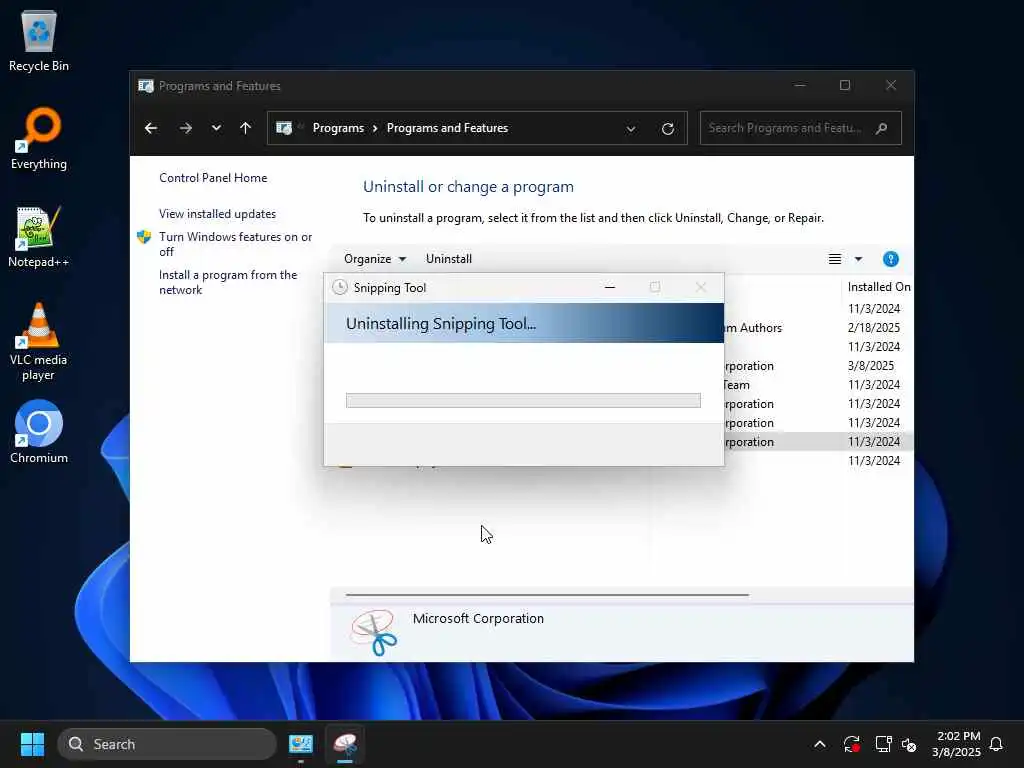
Task: Click the shield icon beside Windows features
Action: 144,237
